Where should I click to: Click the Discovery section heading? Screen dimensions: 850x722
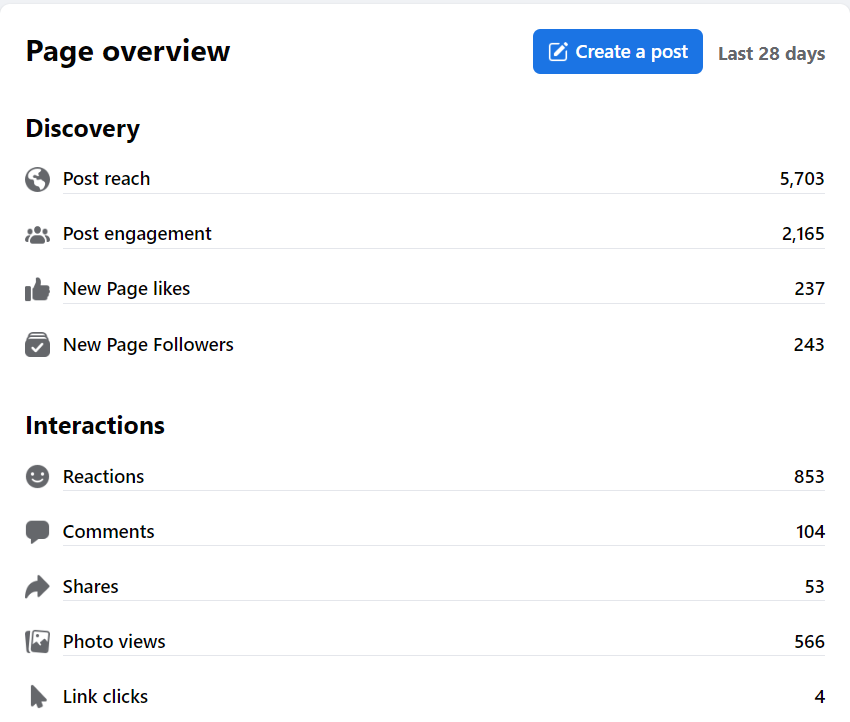[82, 129]
